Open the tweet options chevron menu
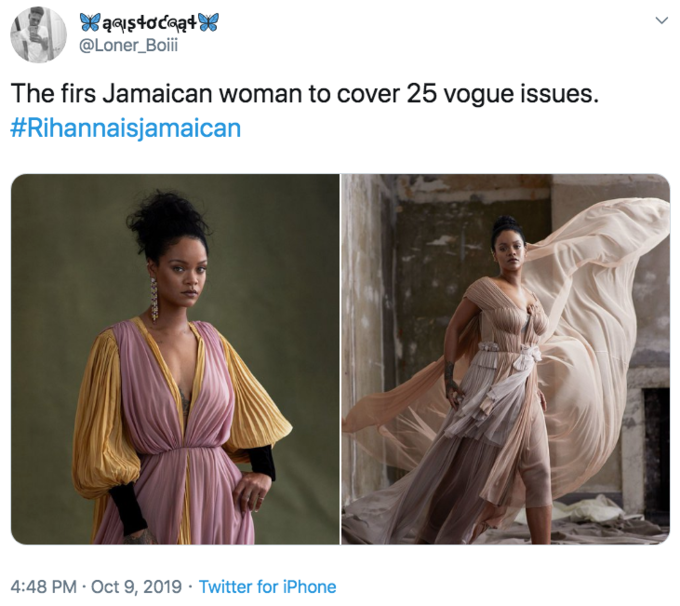 [661, 20]
